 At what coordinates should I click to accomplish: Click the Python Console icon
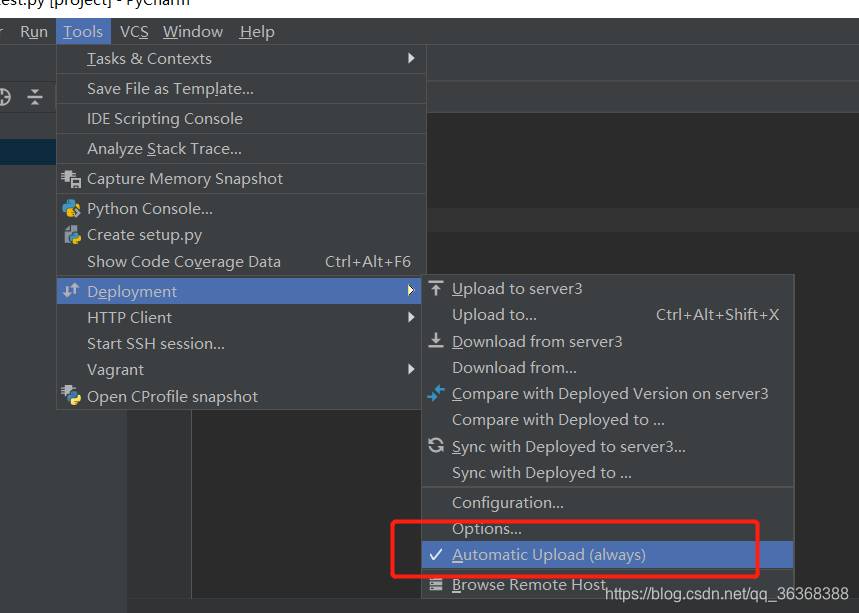click(x=71, y=209)
